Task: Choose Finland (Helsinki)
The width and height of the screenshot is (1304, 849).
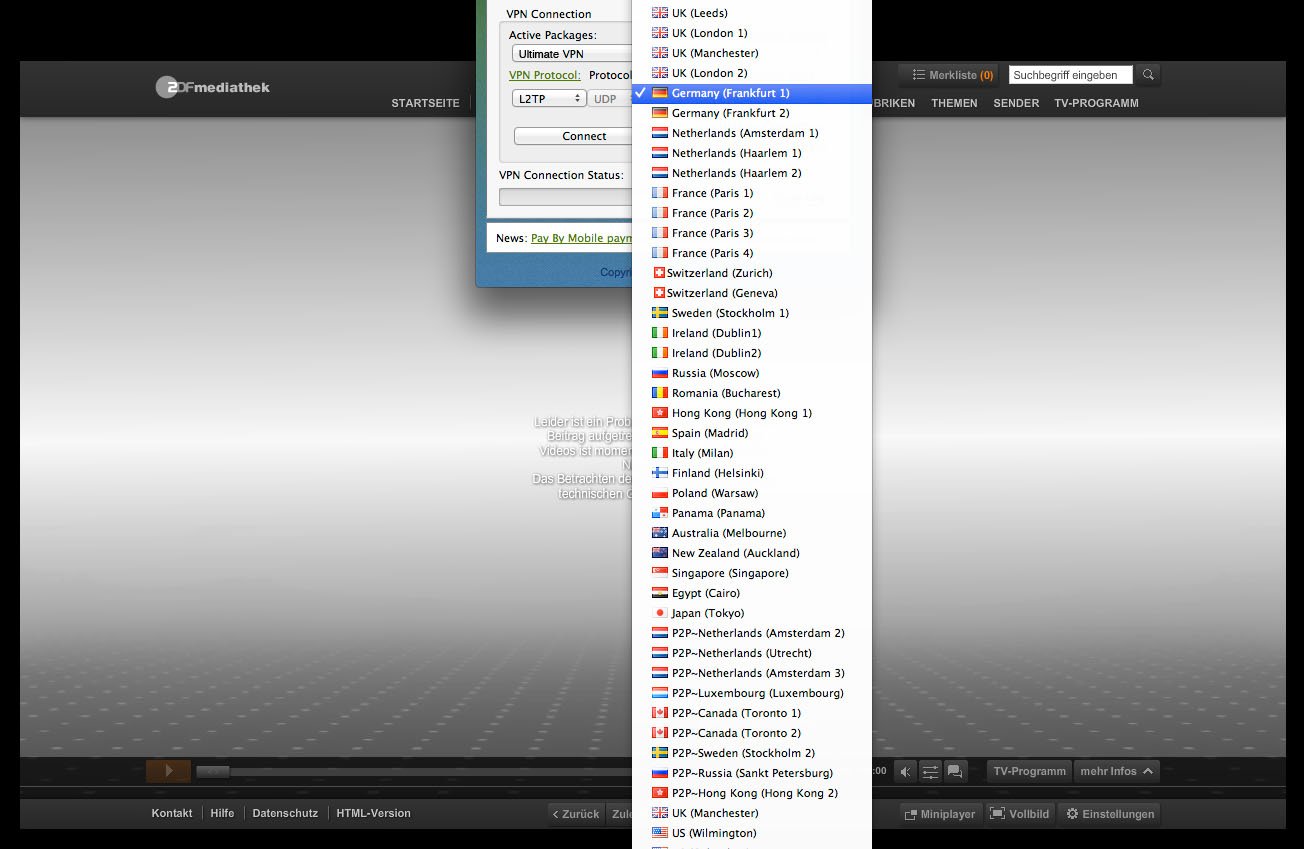Action: pyautogui.click(x=752, y=473)
